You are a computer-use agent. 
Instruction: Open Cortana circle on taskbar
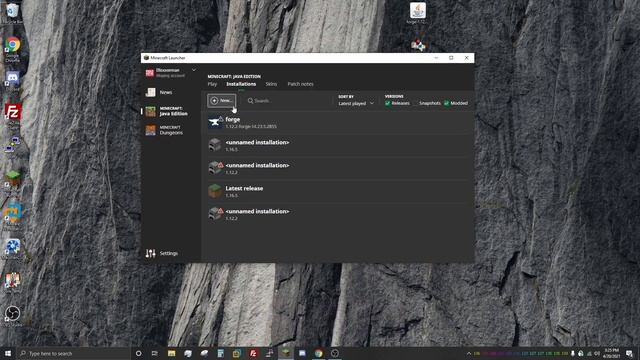(138, 353)
